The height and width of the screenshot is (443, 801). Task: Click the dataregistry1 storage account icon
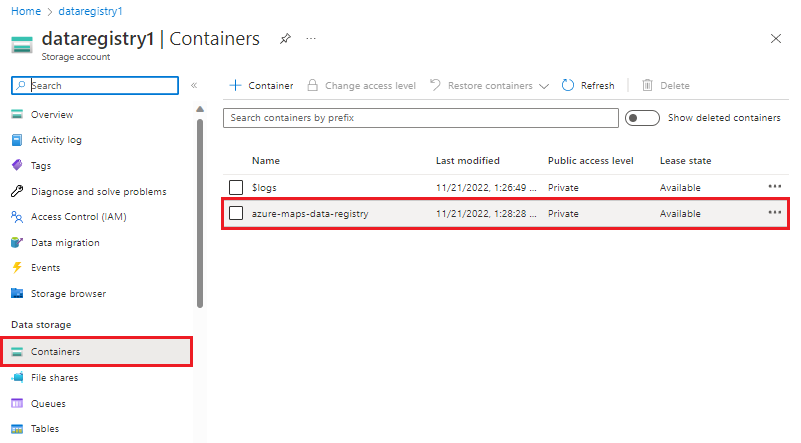22,44
